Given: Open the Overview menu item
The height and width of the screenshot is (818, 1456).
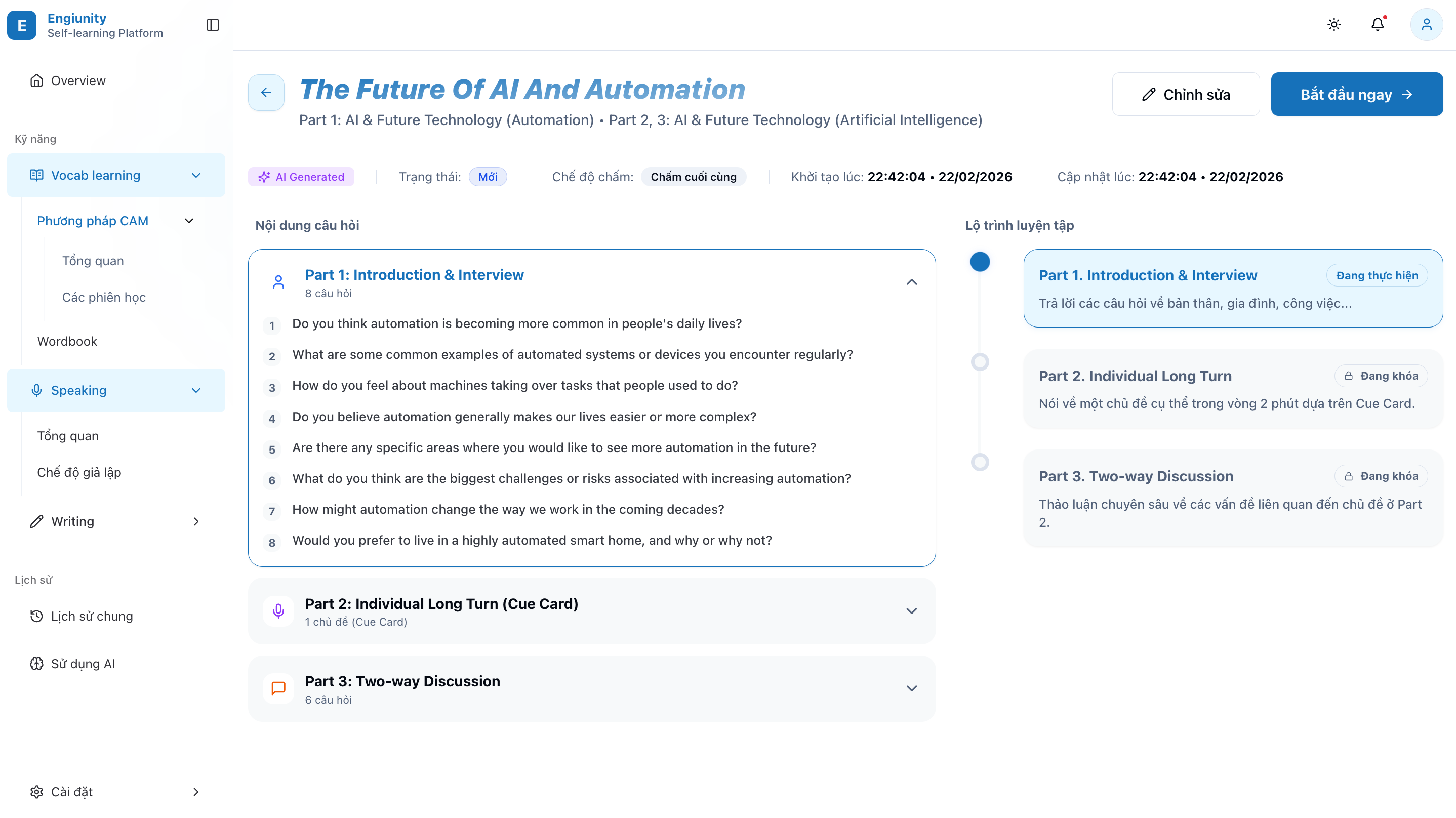Looking at the screenshot, I should [x=78, y=80].
